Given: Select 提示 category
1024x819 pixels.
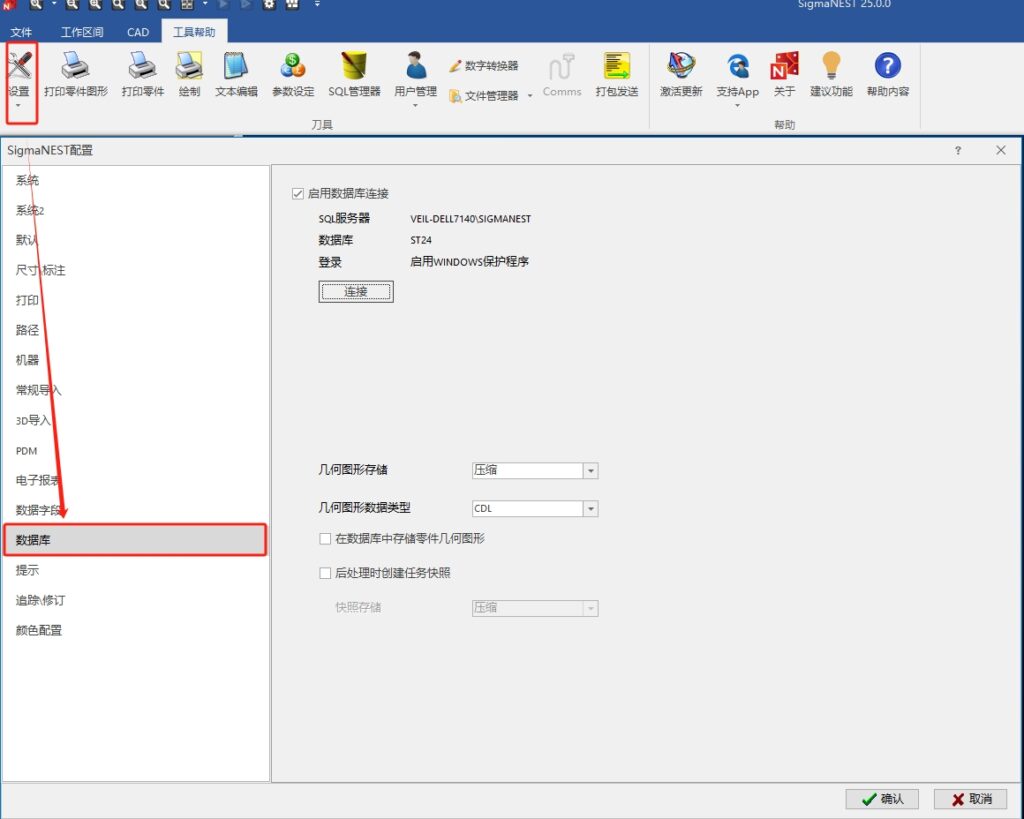Looking at the screenshot, I should pos(27,570).
